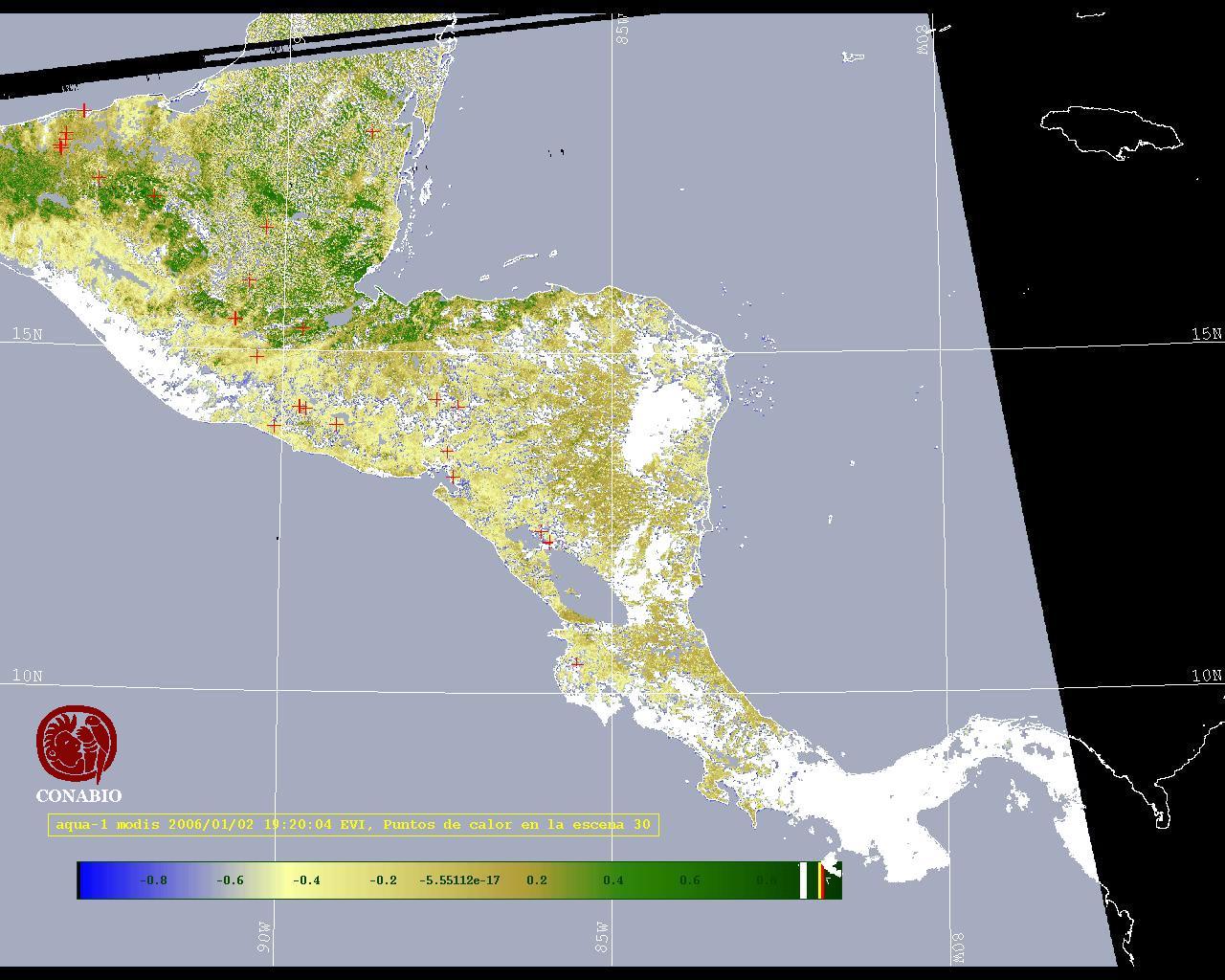The height and width of the screenshot is (980, 1225).
Task: Pick the blue -0.8 value on color scale
Action: tap(153, 880)
